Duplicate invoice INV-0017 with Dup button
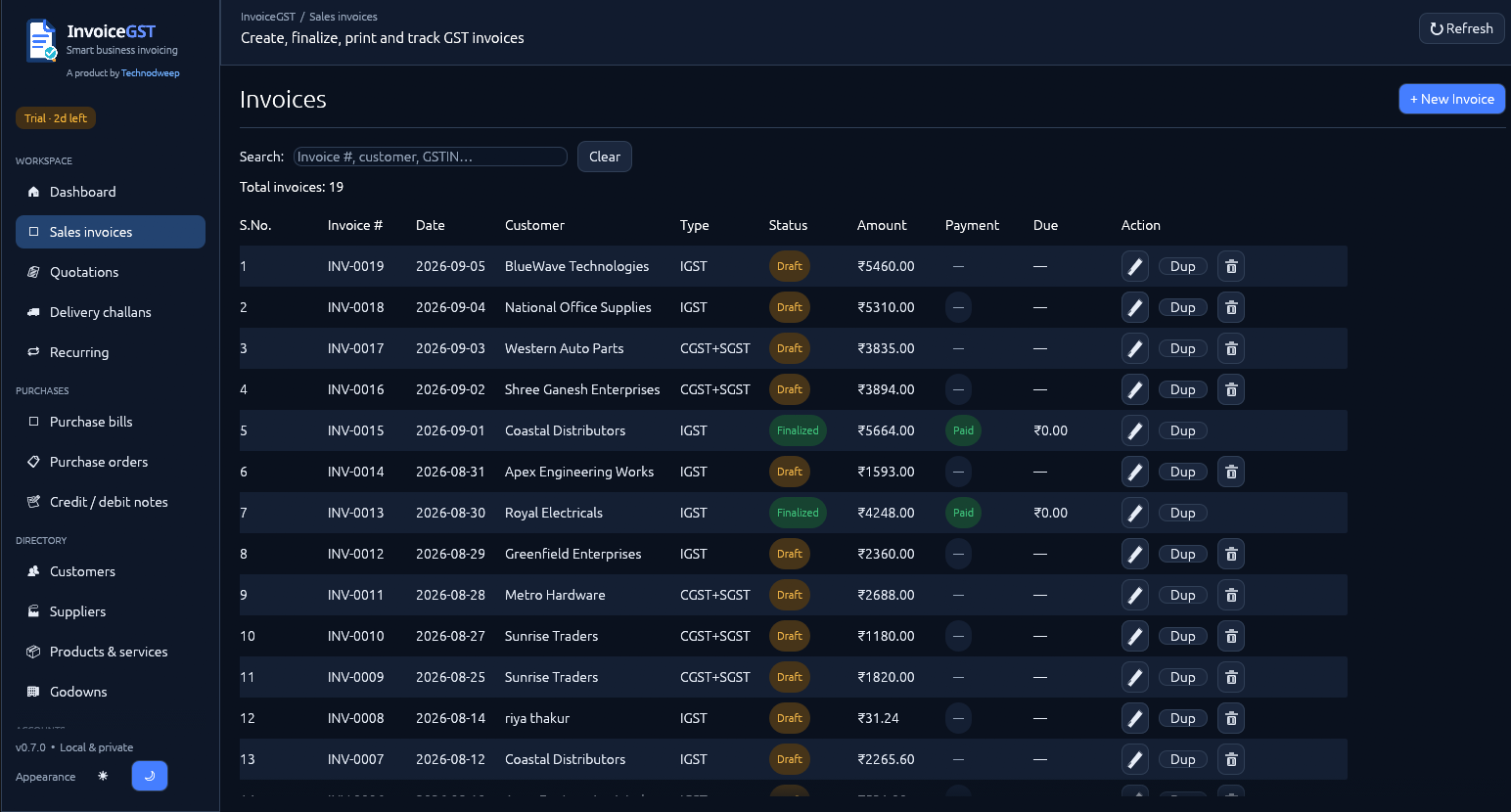The image size is (1511, 812). (1182, 348)
